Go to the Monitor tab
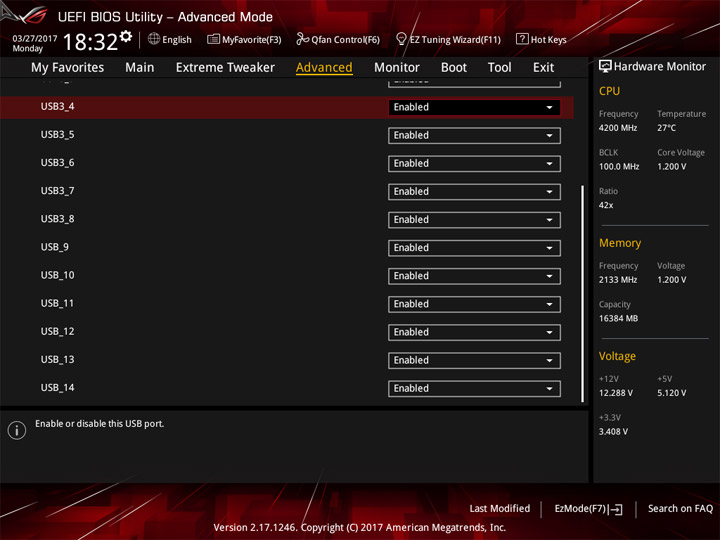 pyautogui.click(x=397, y=68)
